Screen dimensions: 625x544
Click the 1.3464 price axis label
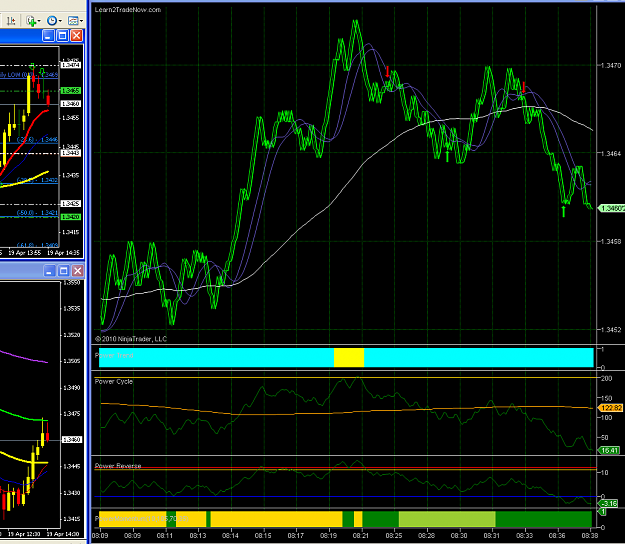611,153
